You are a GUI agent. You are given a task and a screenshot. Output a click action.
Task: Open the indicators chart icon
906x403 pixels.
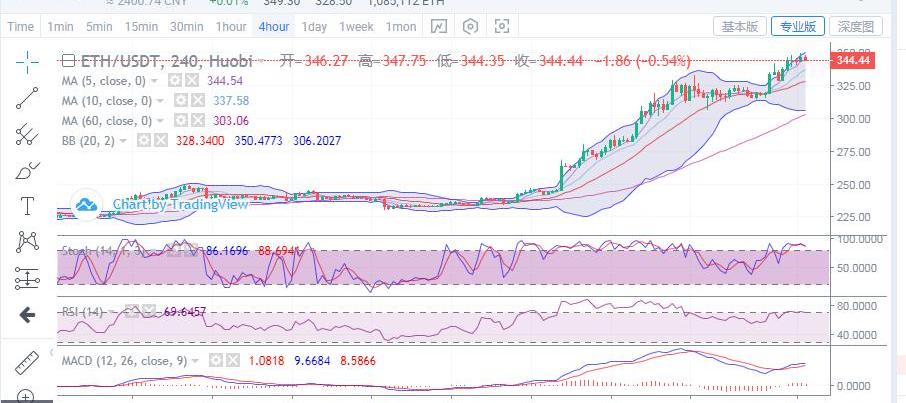click(x=439, y=27)
